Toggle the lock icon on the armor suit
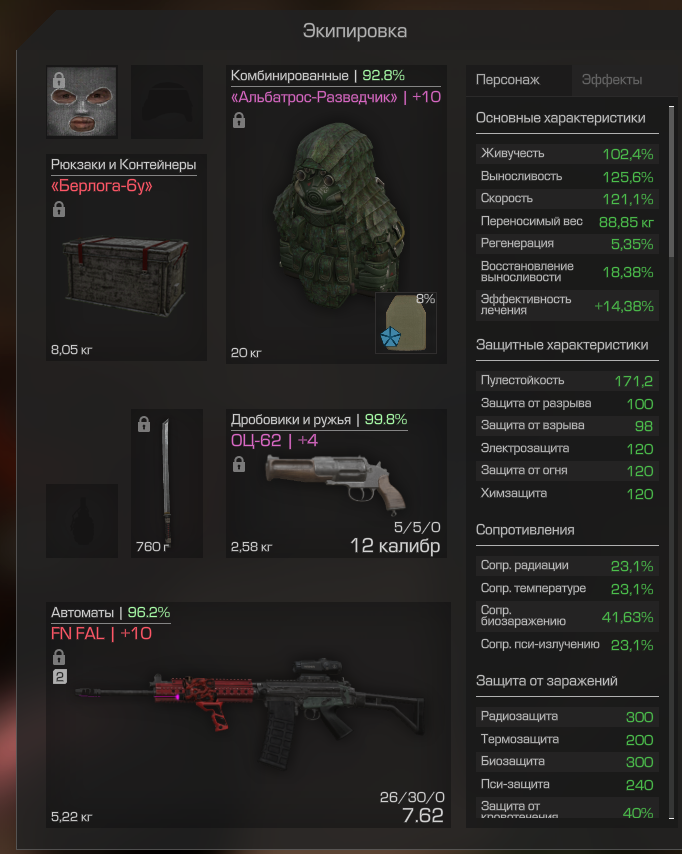Image resolution: width=682 pixels, height=854 pixels. click(x=239, y=120)
